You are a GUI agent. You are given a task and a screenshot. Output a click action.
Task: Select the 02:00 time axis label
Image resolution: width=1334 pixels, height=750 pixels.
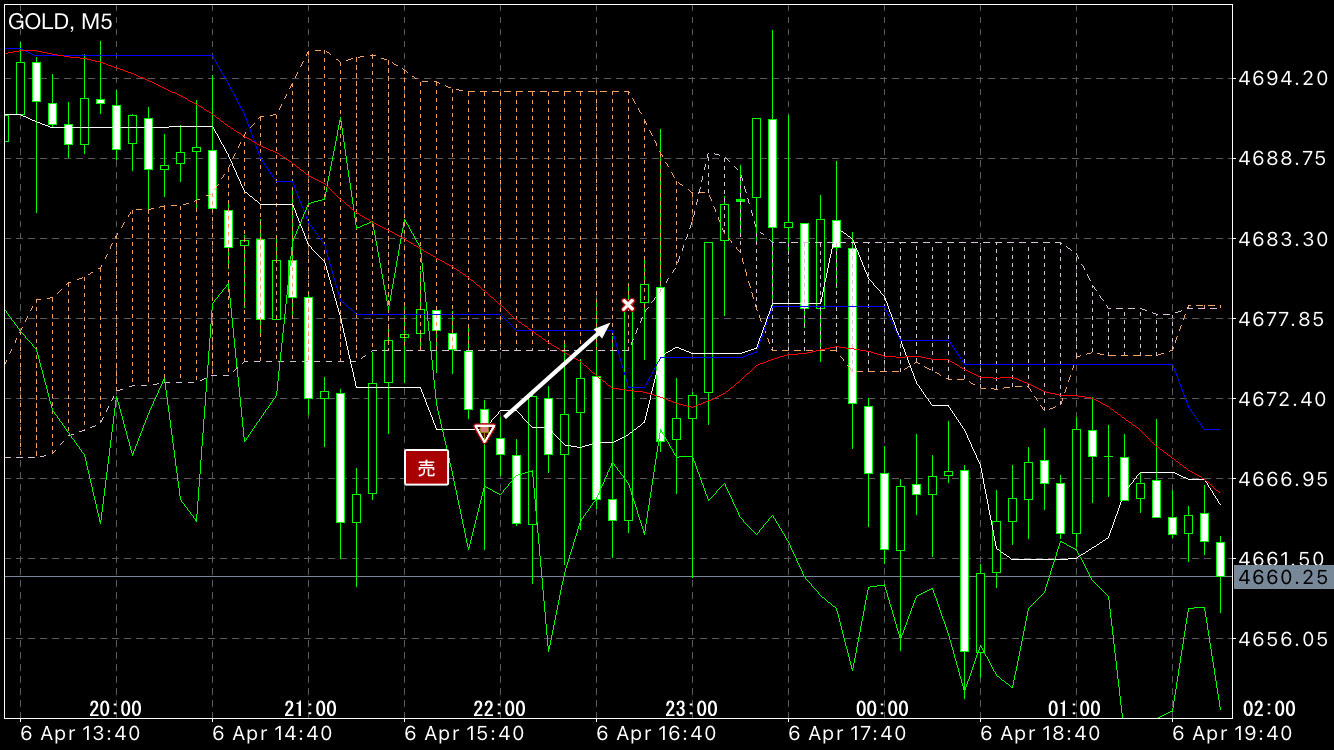pyautogui.click(x=1267, y=709)
